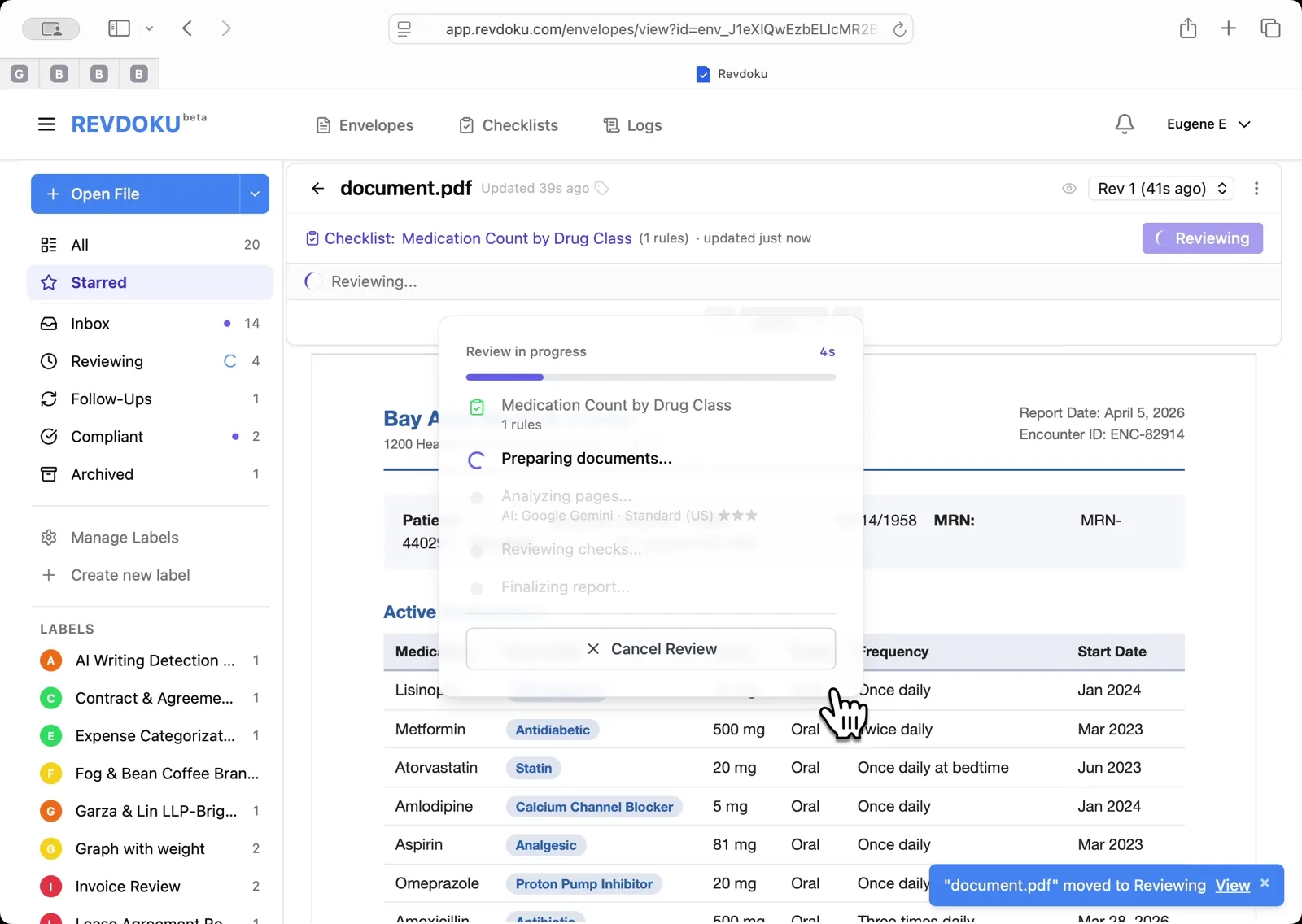Dismiss the moved to Reviewing notification

pos(1265,883)
